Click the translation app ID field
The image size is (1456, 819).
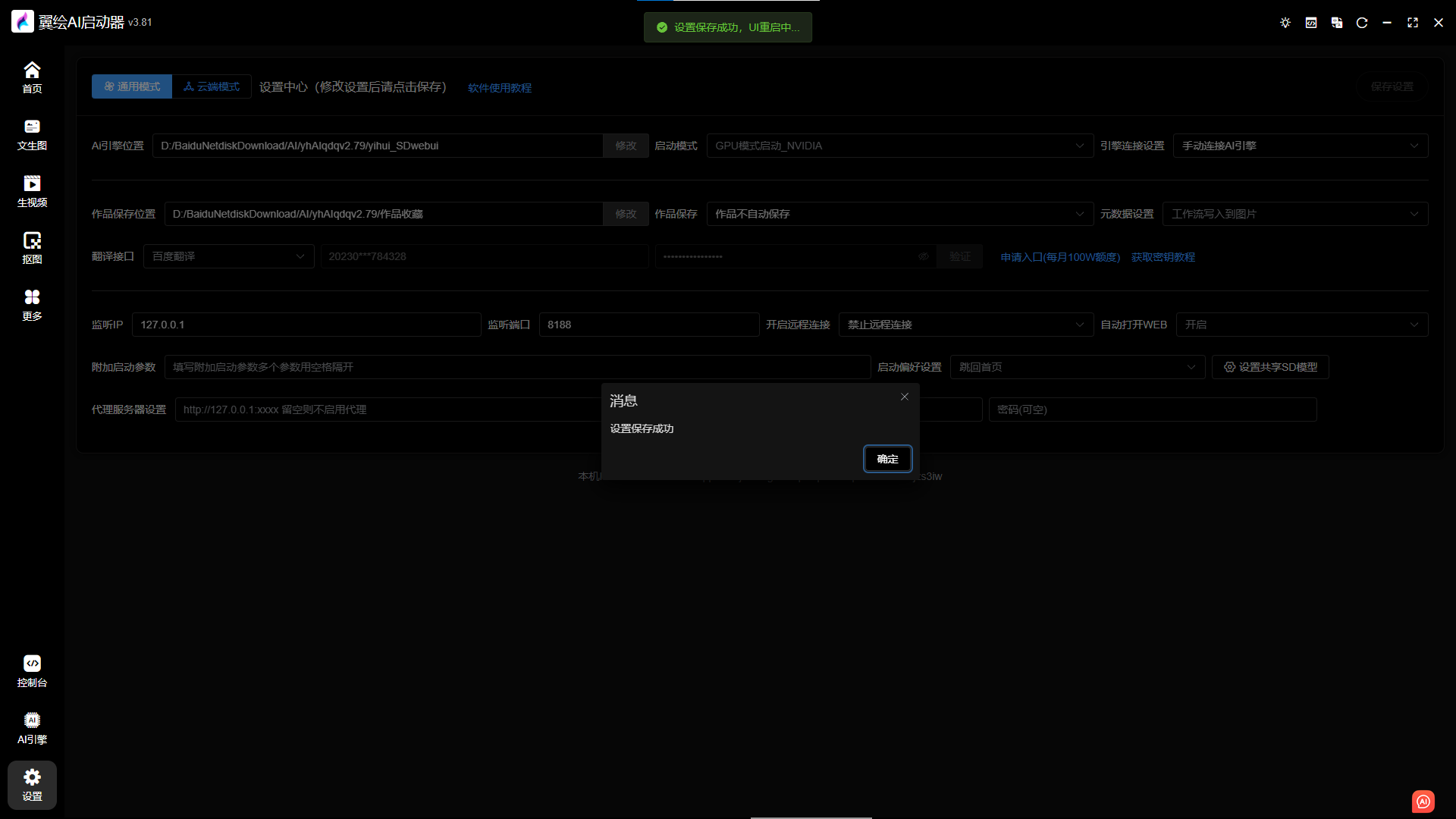(x=485, y=256)
